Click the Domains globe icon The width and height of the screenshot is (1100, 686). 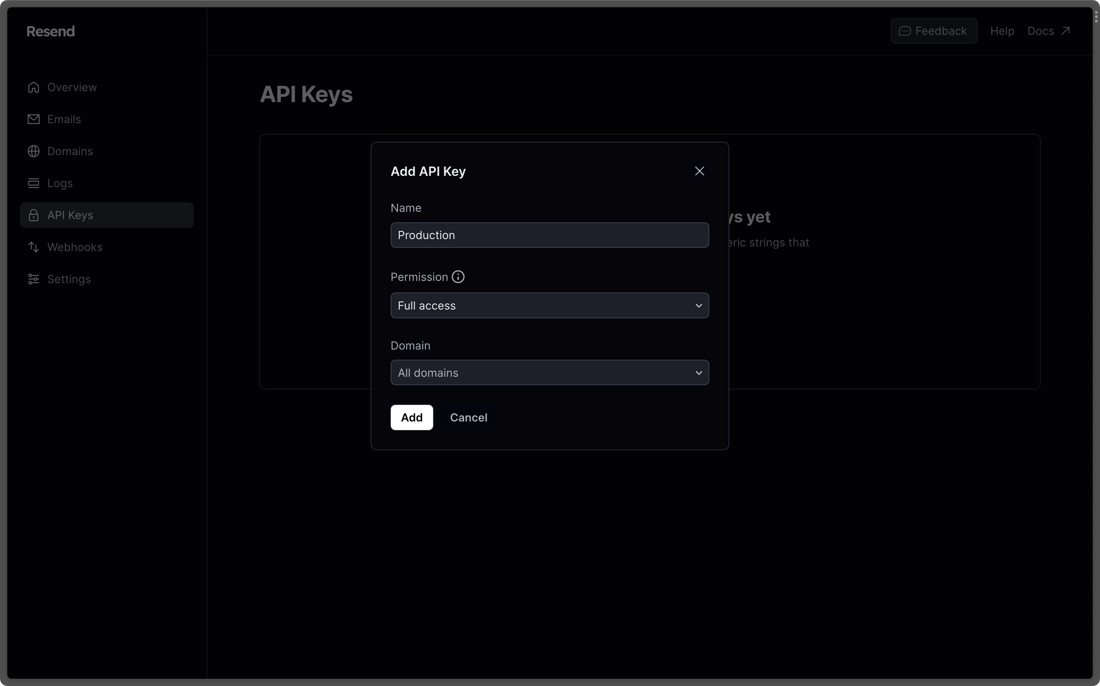(x=33, y=151)
